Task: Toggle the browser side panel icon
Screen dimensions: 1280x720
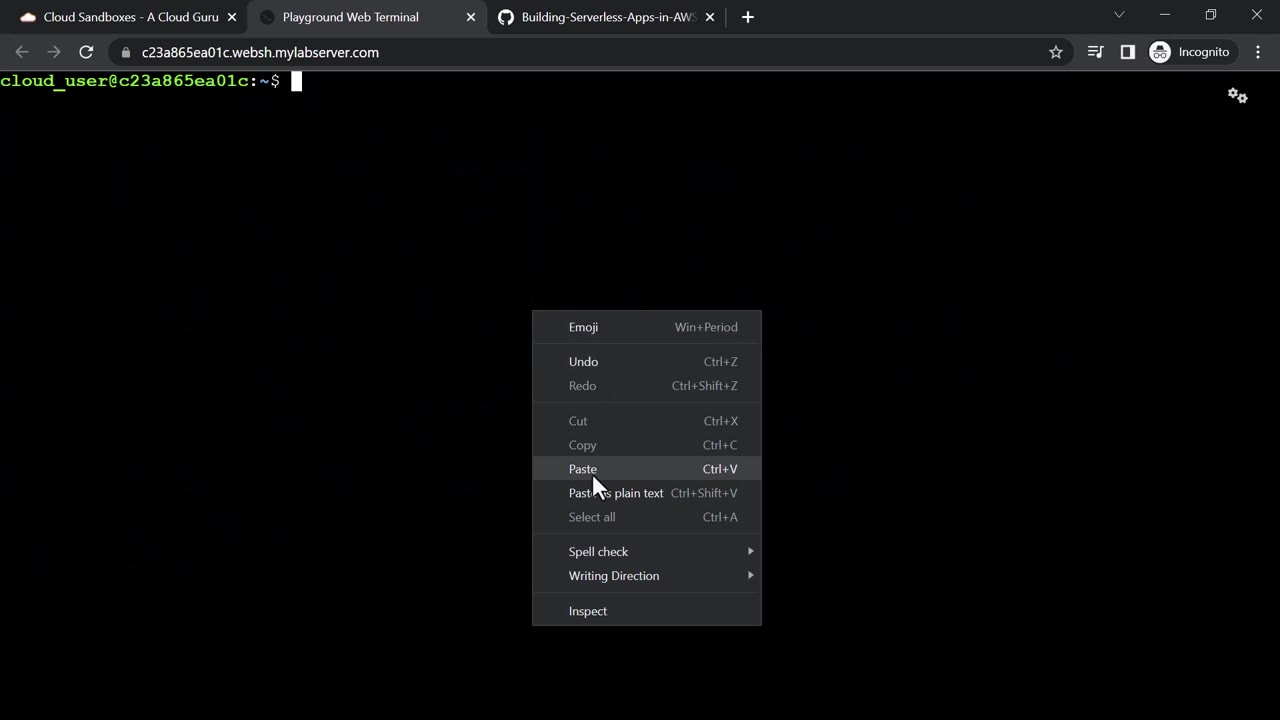Action: 1128,52
